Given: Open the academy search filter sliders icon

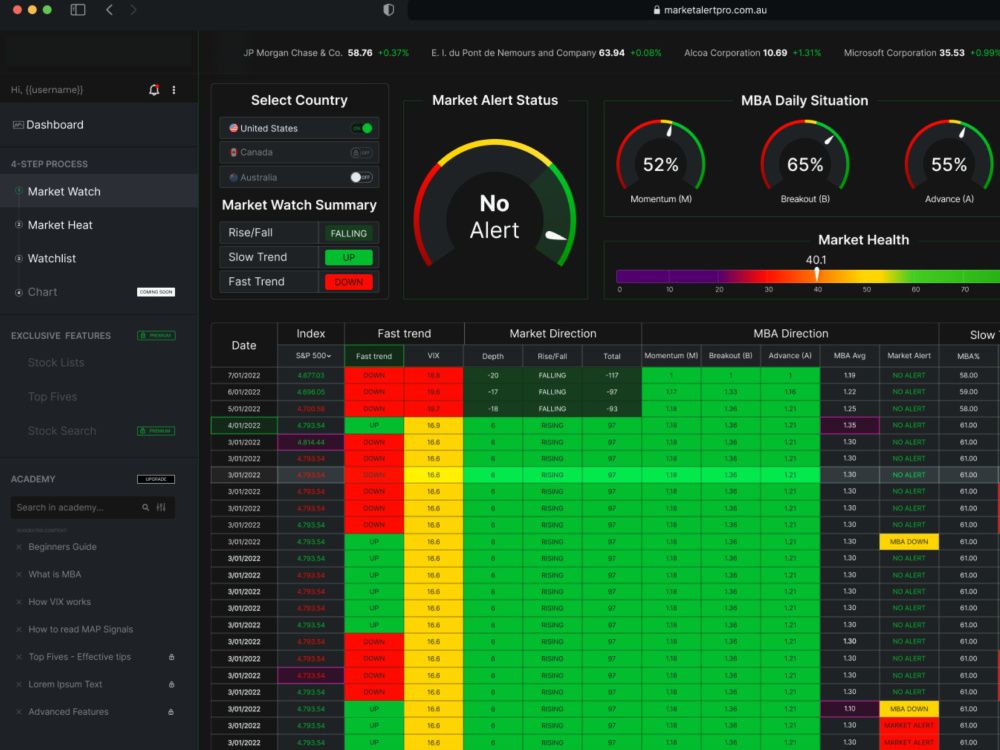Looking at the screenshot, I should [161, 508].
